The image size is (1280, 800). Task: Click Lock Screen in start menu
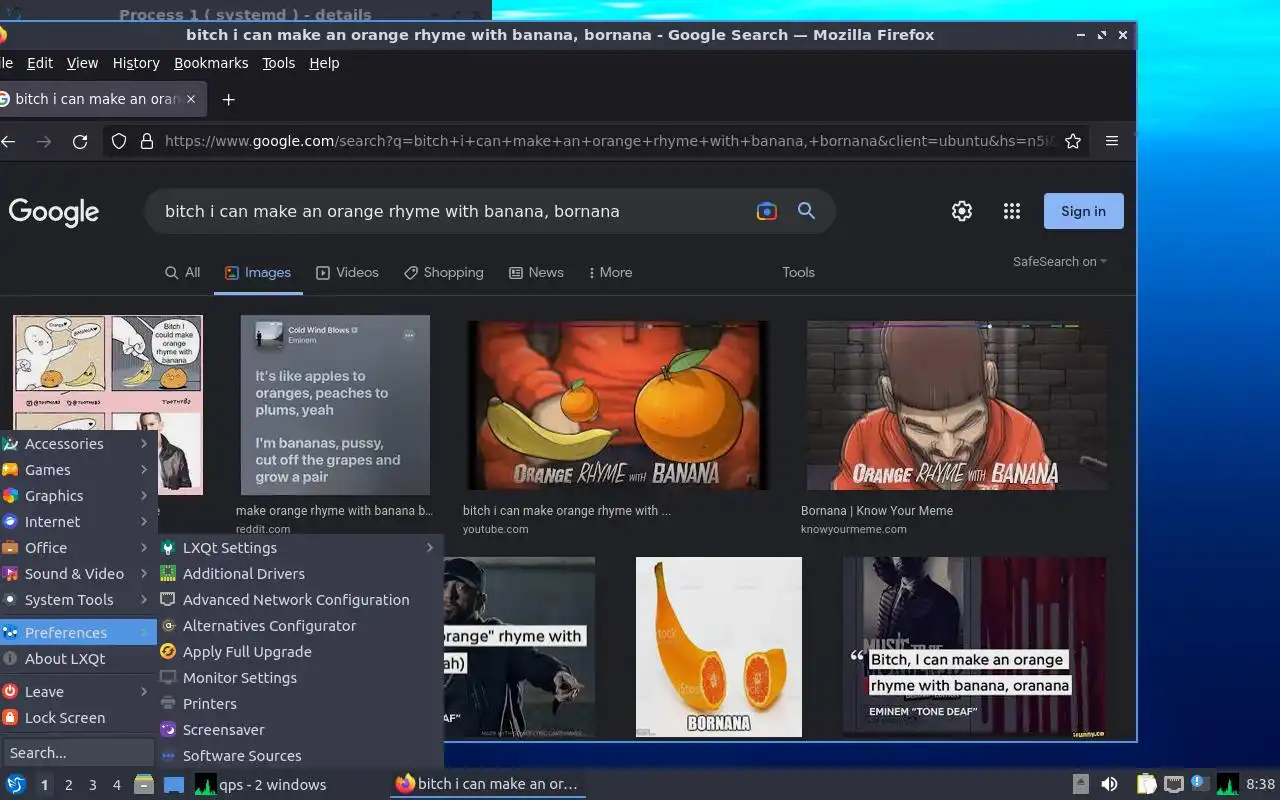79,718
